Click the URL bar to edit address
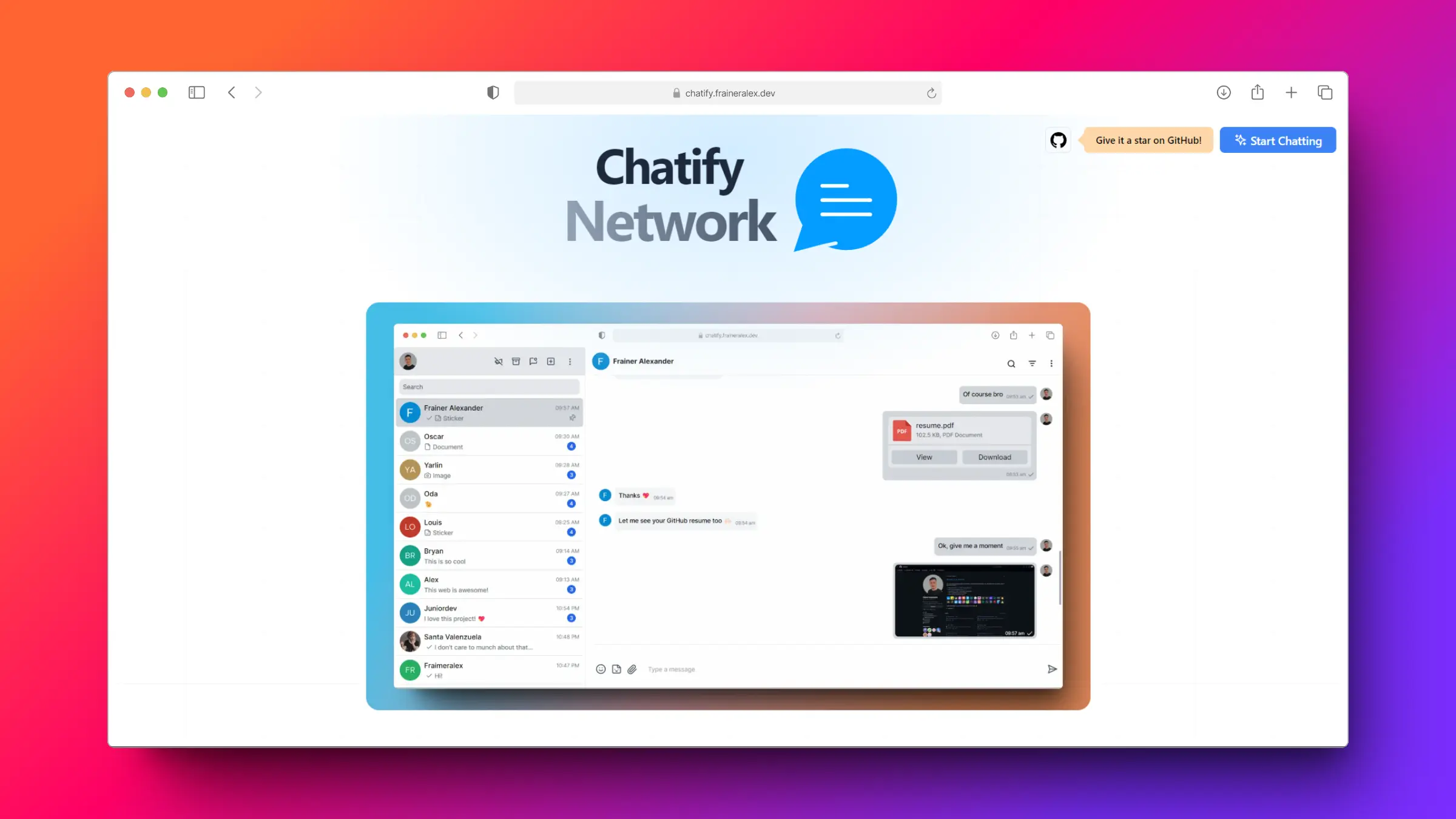1456x819 pixels. tap(728, 93)
